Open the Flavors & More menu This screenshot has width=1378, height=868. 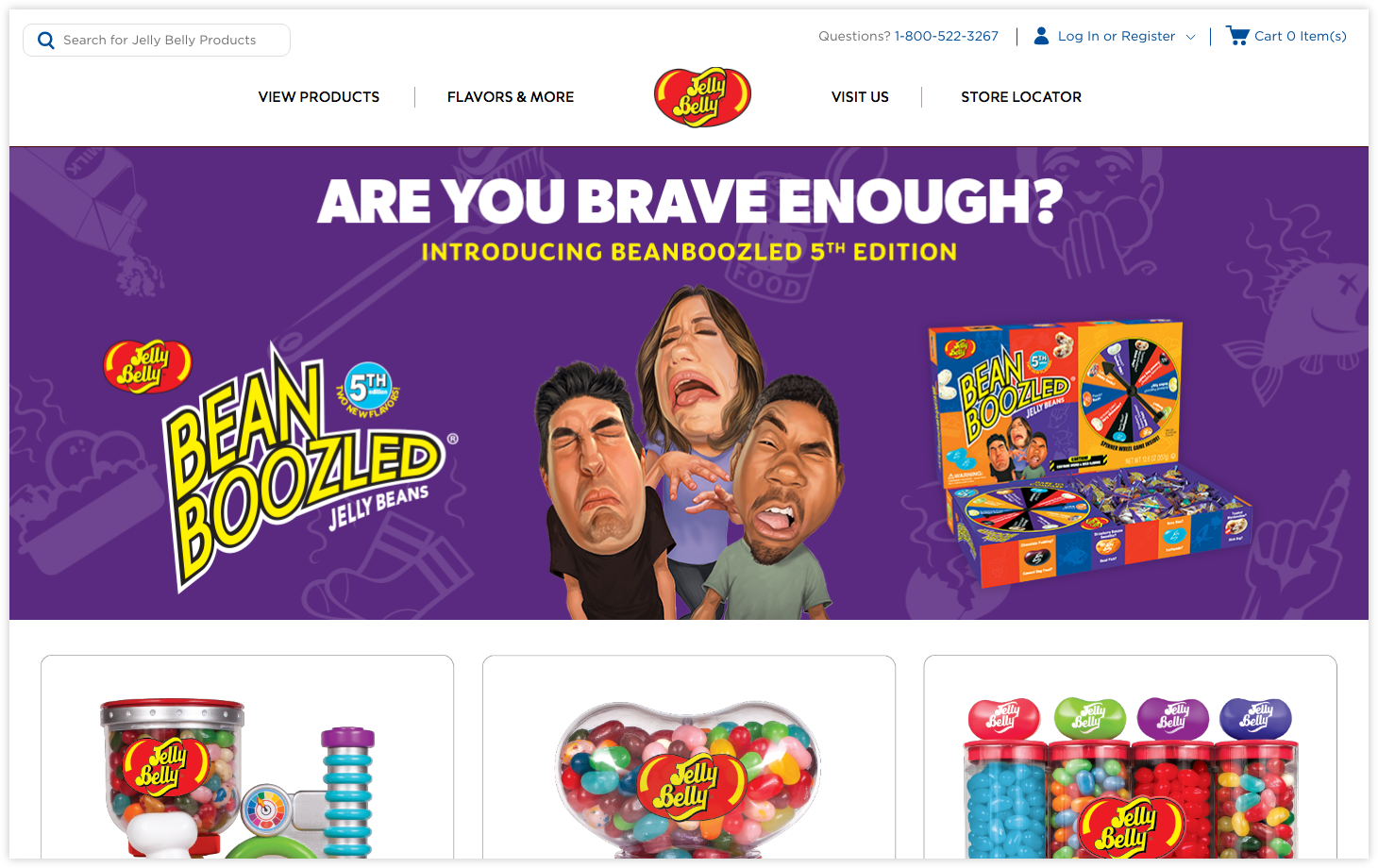click(511, 97)
